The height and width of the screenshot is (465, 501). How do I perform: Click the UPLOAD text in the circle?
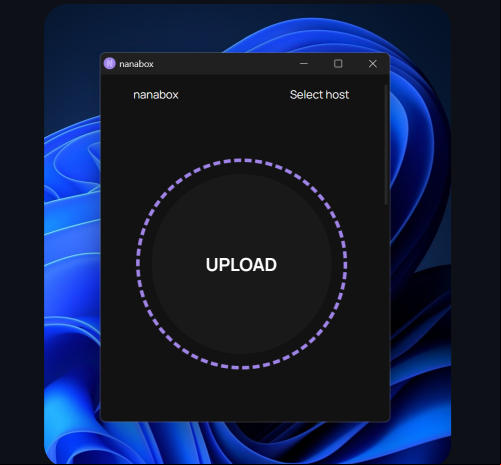pos(241,265)
